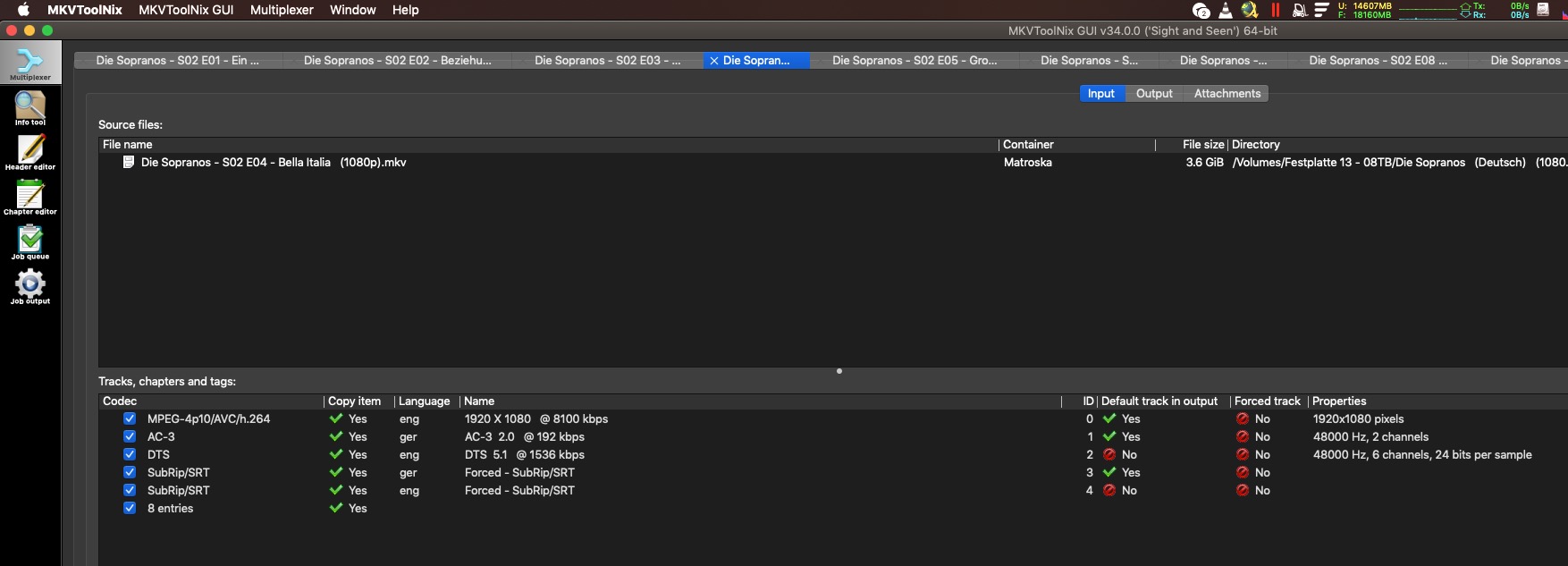Switch to the Input tab
1568x566 pixels.
(x=1101, y=93)
